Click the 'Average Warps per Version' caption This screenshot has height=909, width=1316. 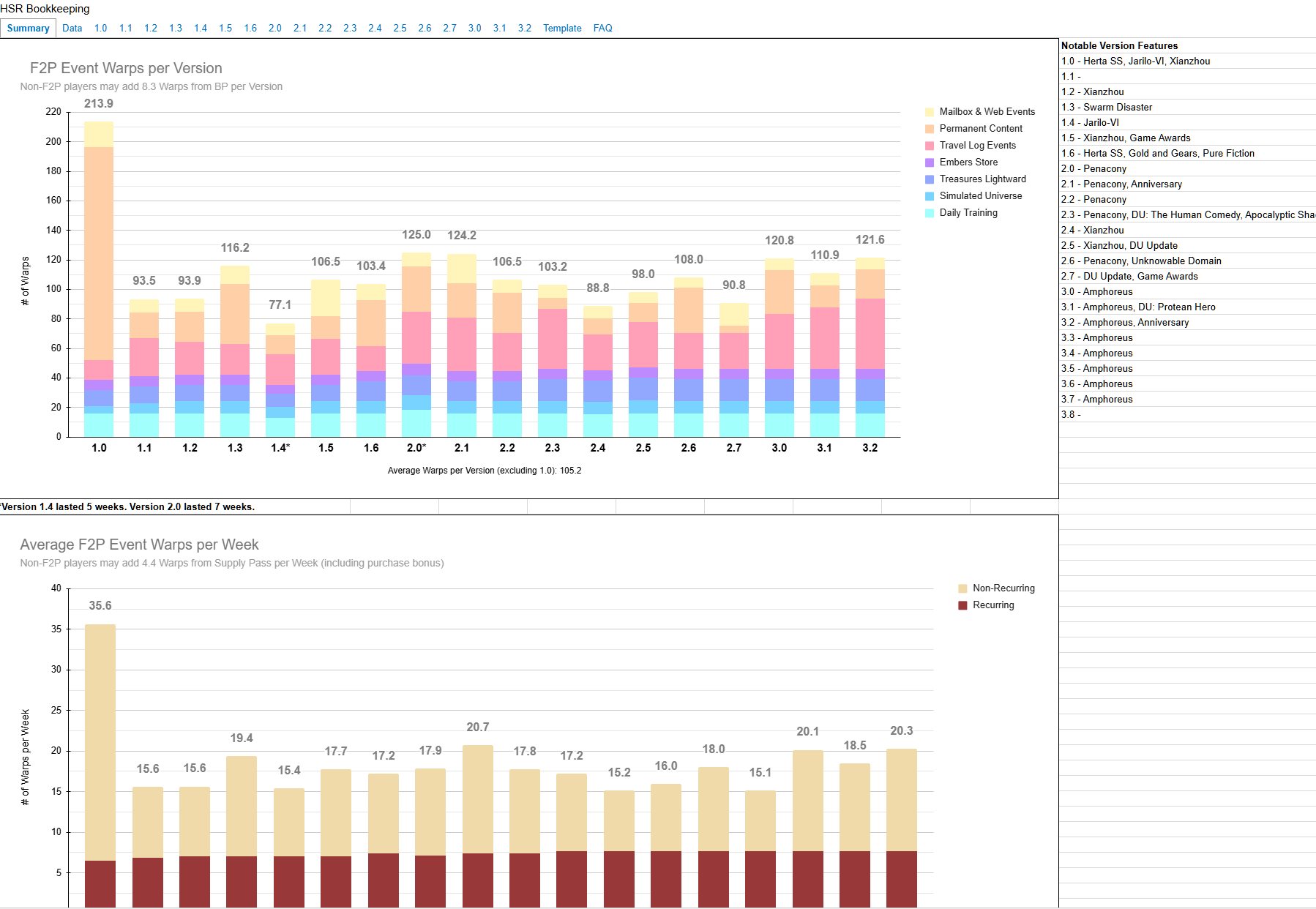tap(485, 471)
